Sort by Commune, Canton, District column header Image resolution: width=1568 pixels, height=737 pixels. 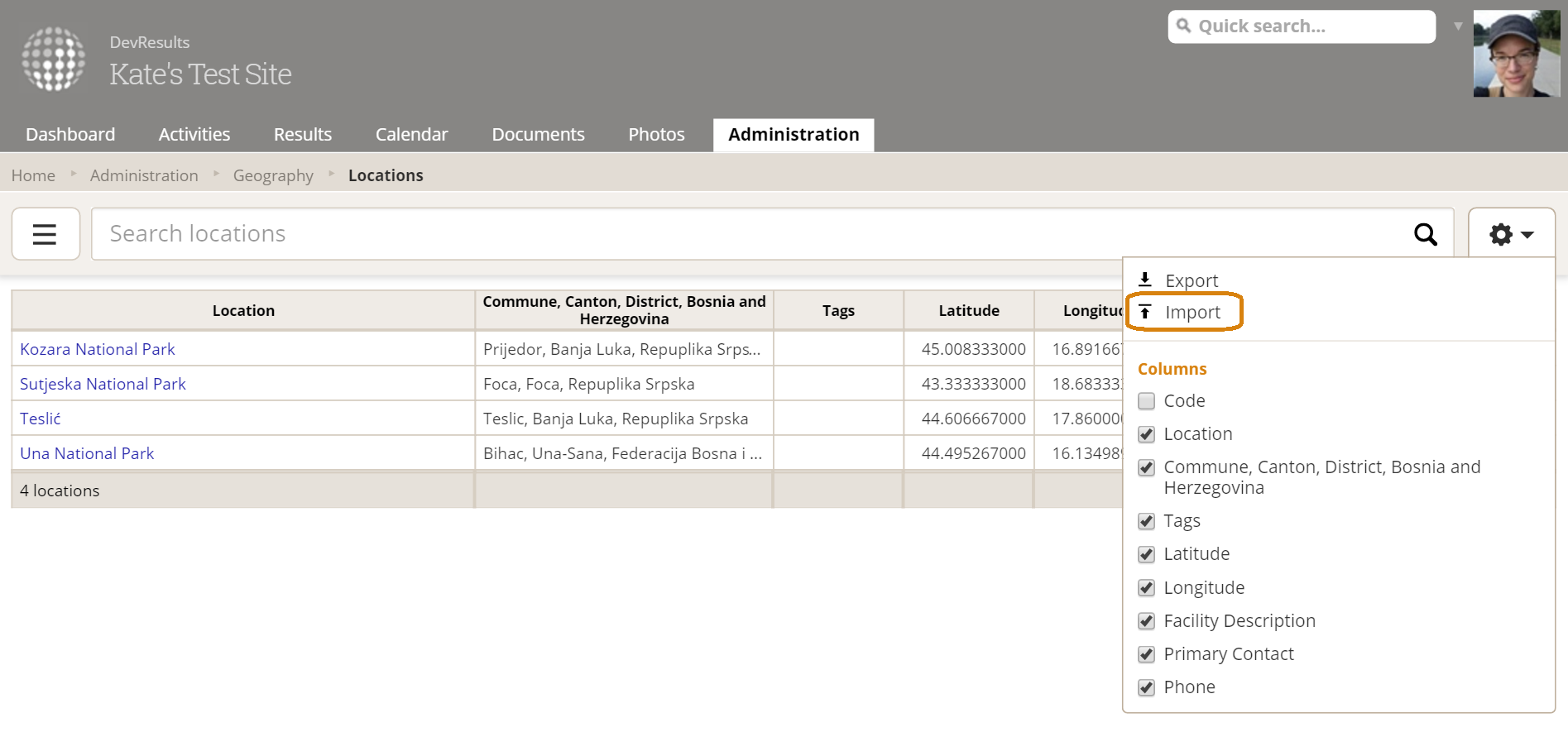coord(624,311)
